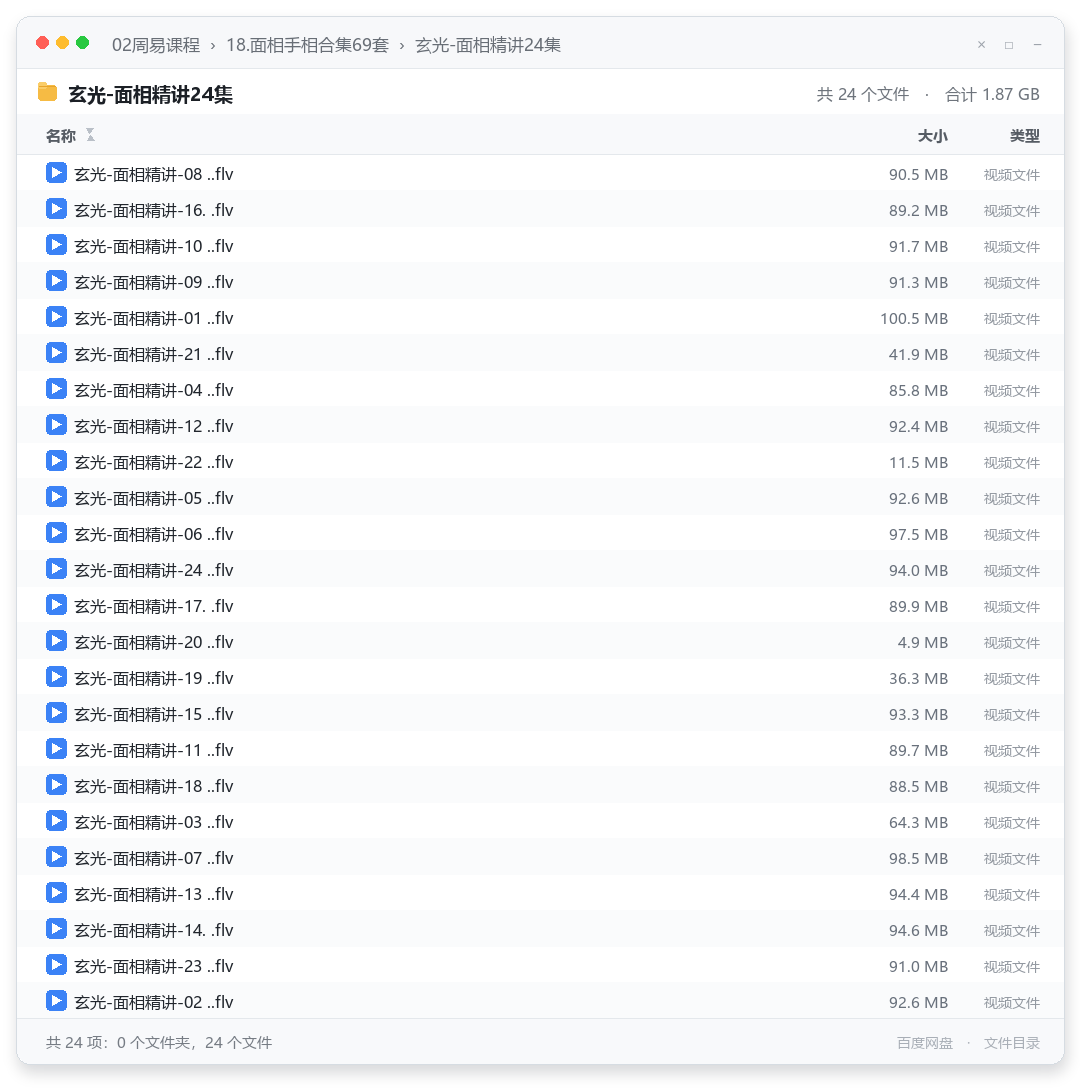Sort files by the 大小 column header
Image resolution: width=1080 pixels, height=1088 pixels.
932,136
